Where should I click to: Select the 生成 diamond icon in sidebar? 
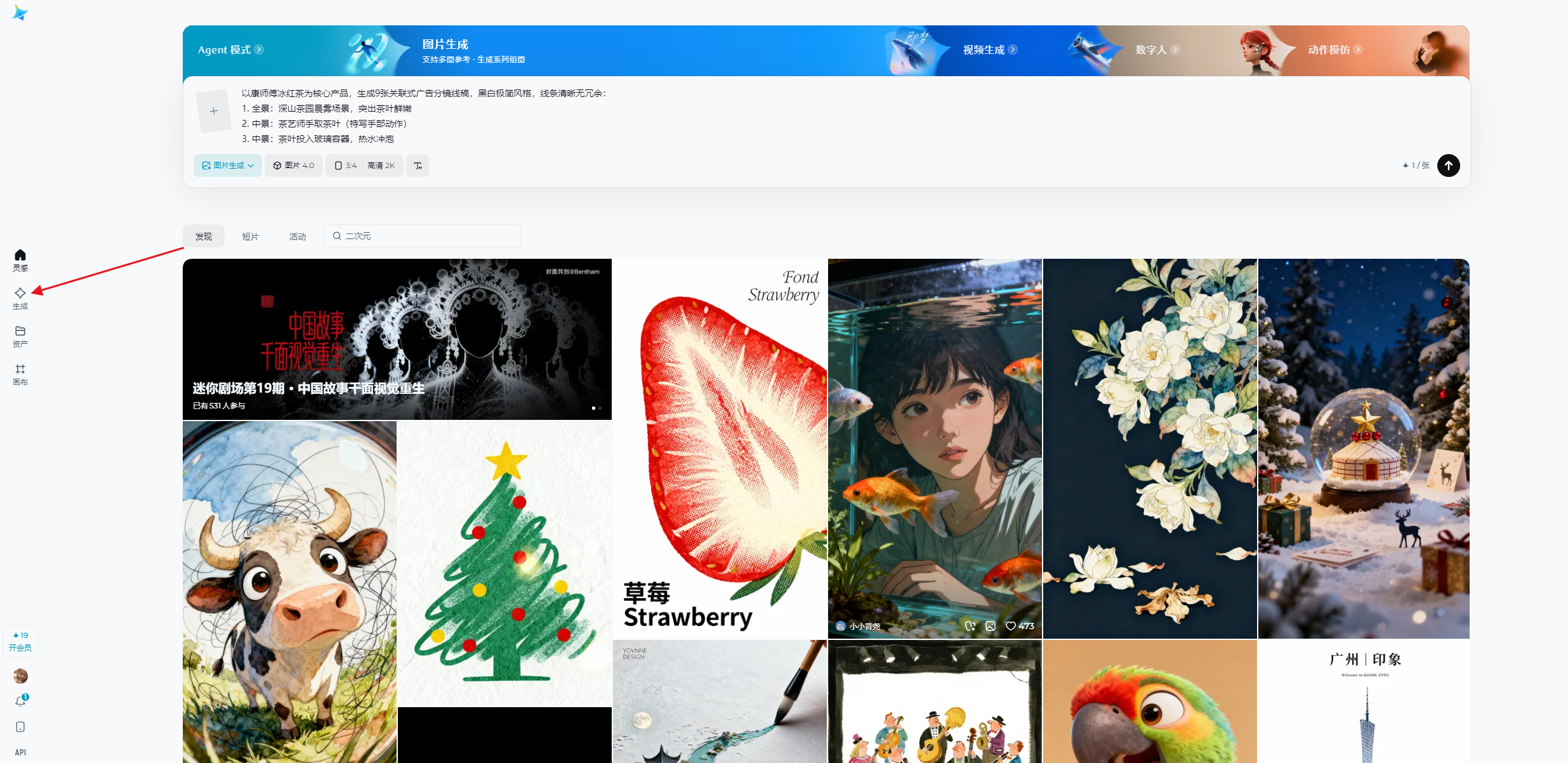point(20,298)
